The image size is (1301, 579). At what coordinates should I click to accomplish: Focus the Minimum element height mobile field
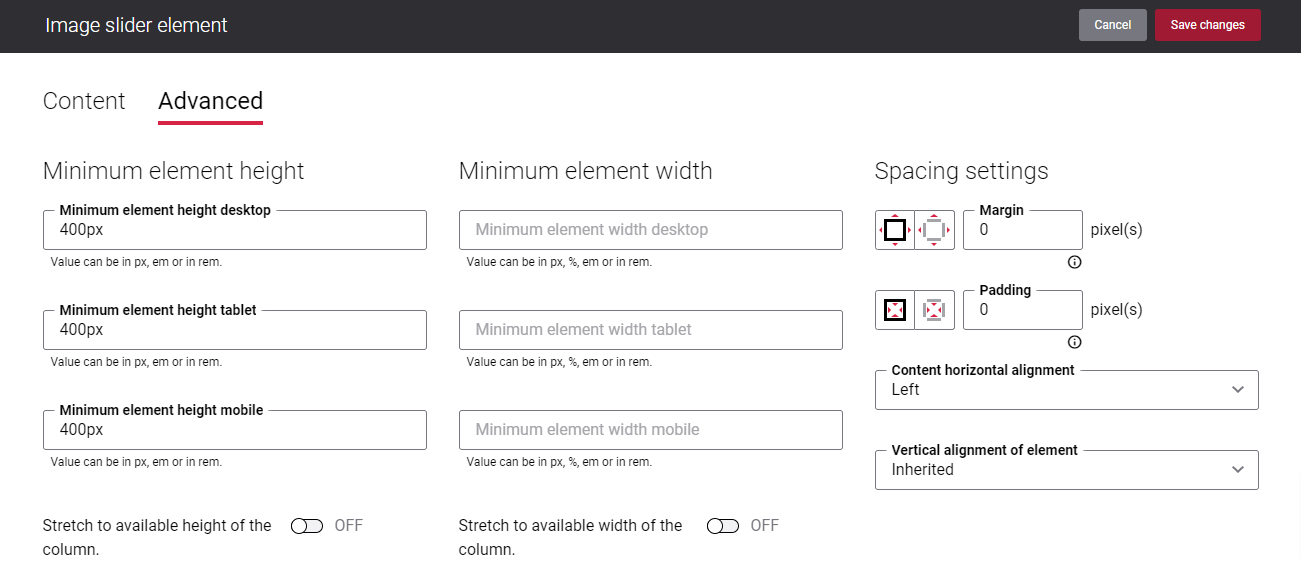[x=235, y=430]
